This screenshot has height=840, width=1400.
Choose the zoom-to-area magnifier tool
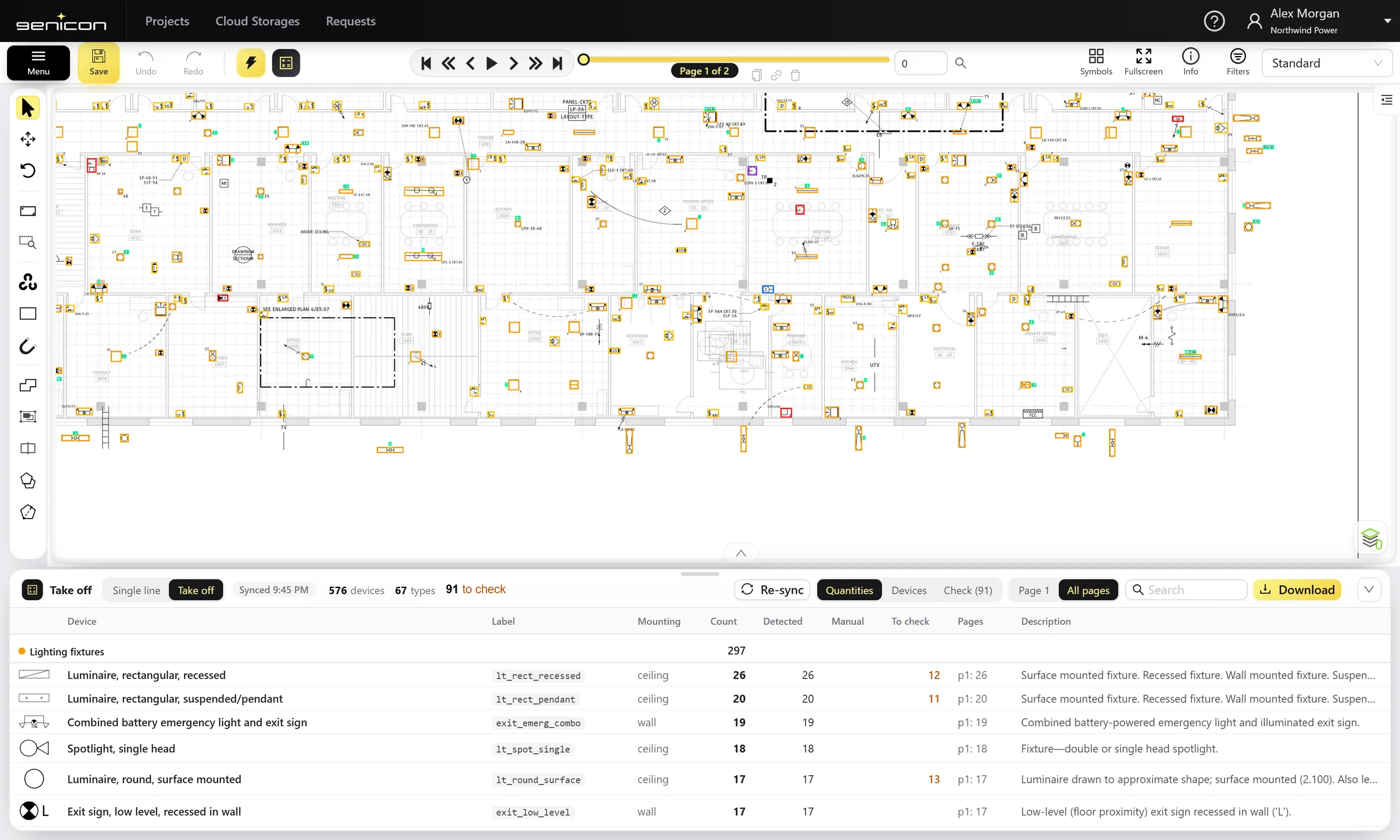coord(27,242)
